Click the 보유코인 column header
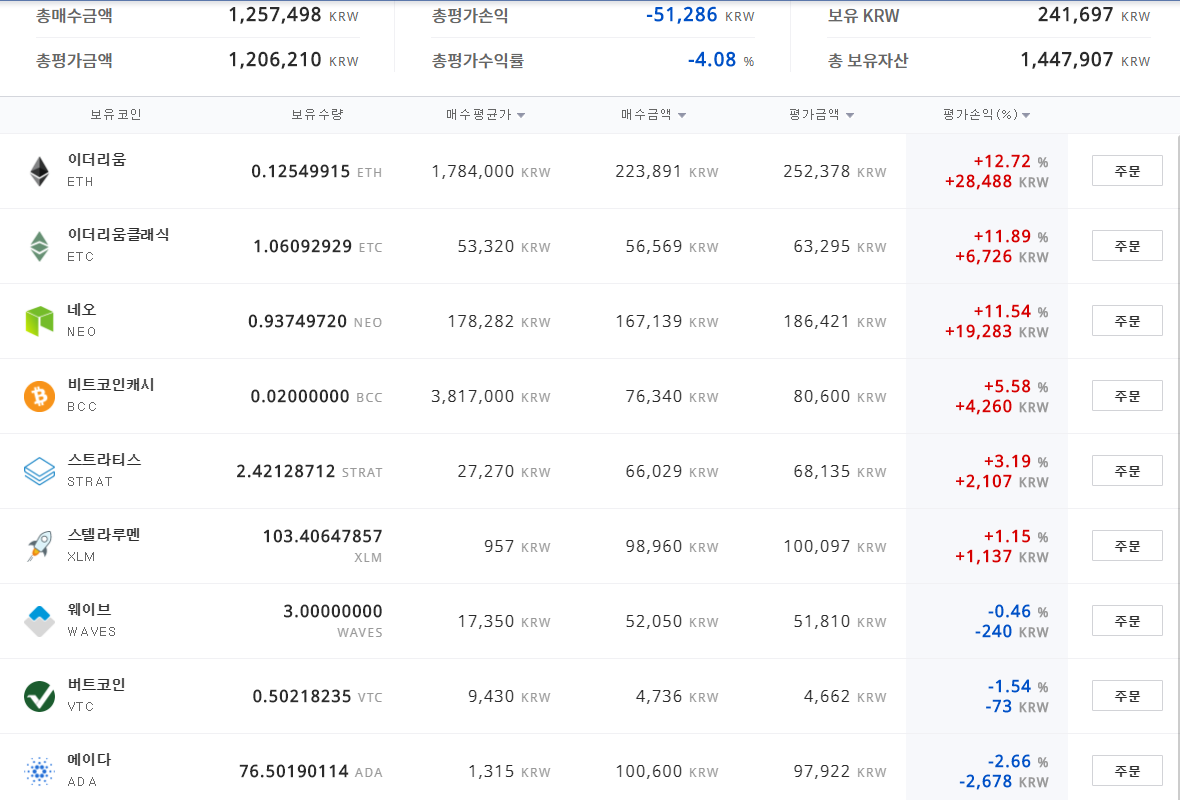 pyautogui.click(x=116, y=114)
